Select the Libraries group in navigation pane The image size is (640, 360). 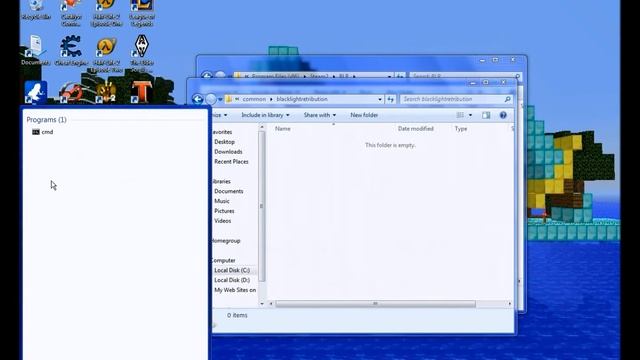point(222,181)
